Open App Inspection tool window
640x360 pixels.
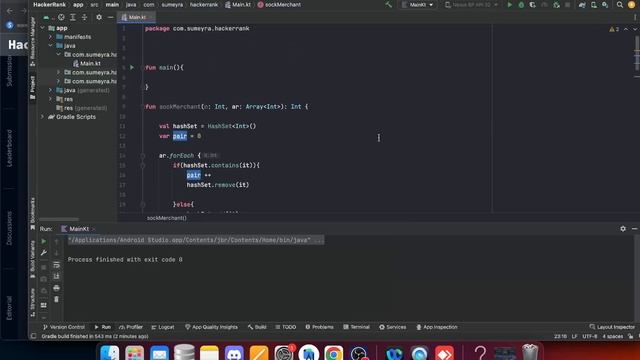[437, 327]
